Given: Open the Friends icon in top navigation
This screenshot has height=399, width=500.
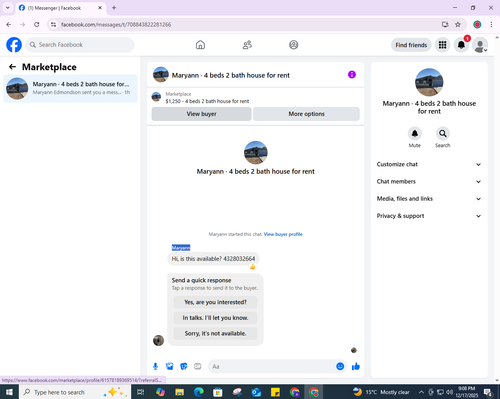Looking at the screenshot, I should point(247,45).
